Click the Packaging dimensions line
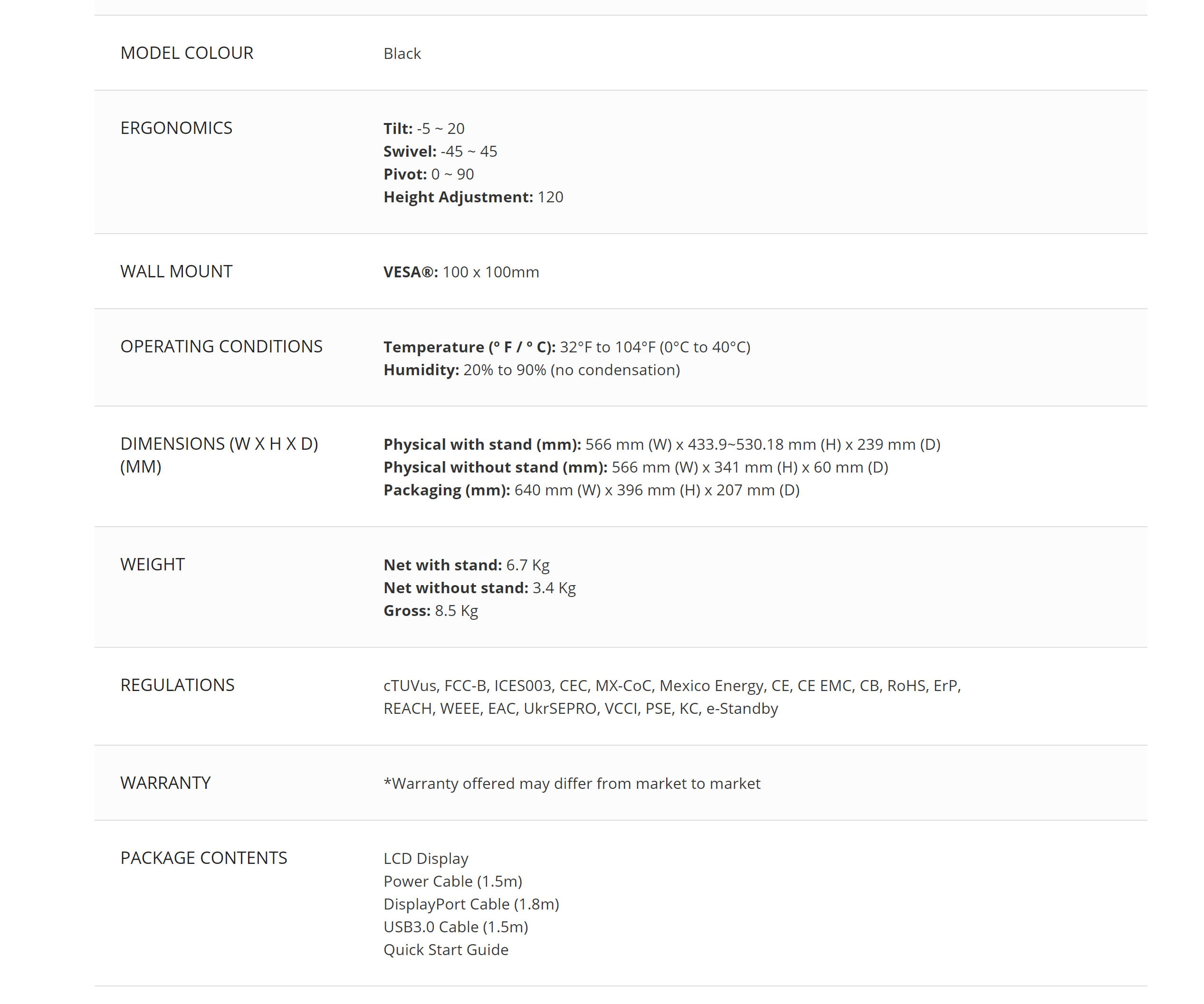The width and height of the screenshot is (1204, 1004). click(591, 490)
